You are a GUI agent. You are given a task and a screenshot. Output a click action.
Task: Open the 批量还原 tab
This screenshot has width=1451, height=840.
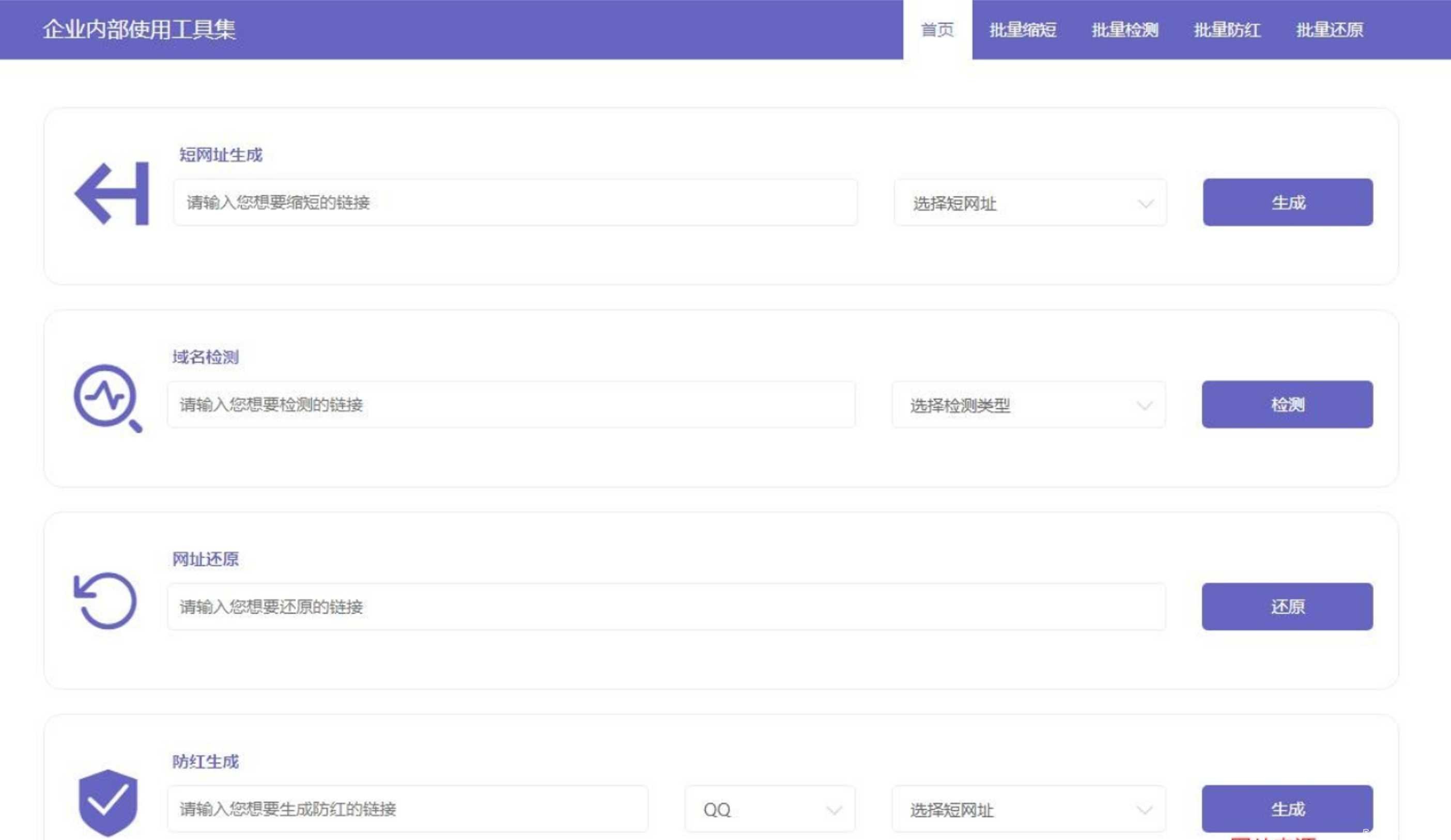(1330, 30)
